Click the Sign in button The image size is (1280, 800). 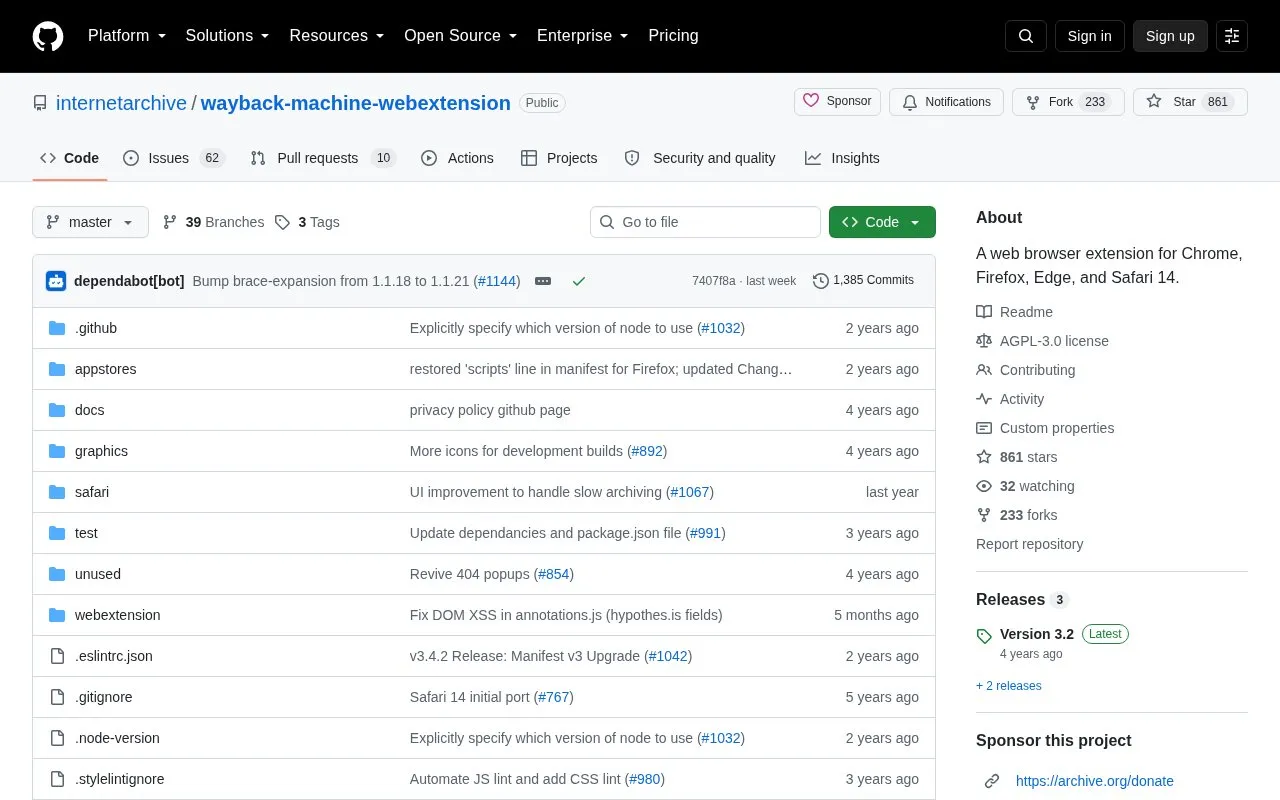1089,36
